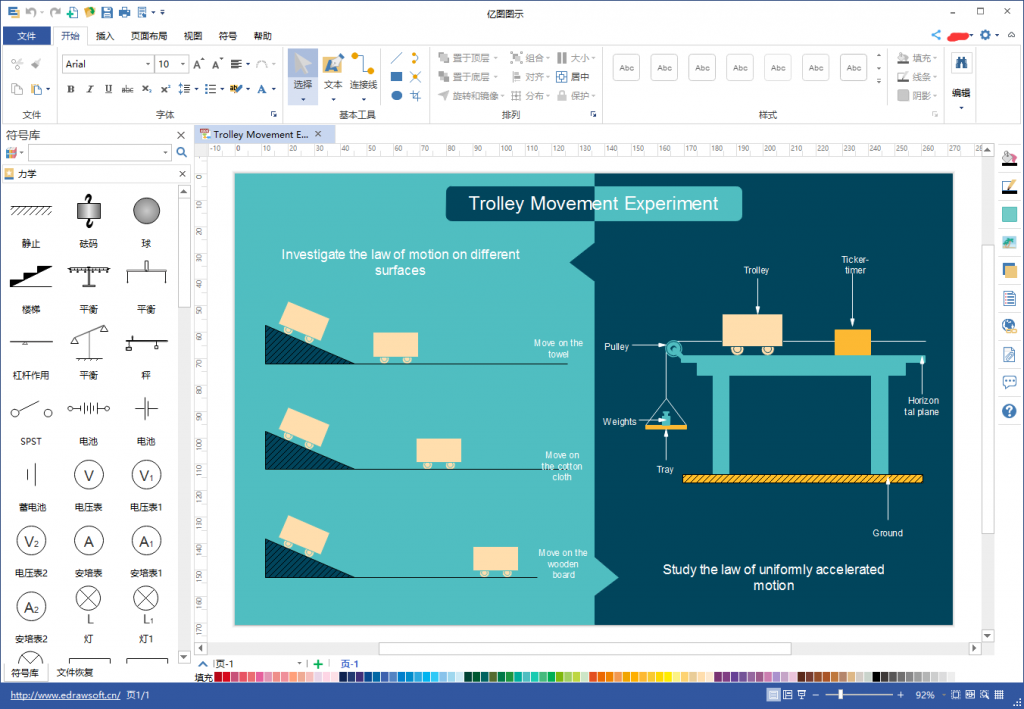Screen dimensions: 1024x709
Task: Toggle bold formatting
Action: pos(71,89)
